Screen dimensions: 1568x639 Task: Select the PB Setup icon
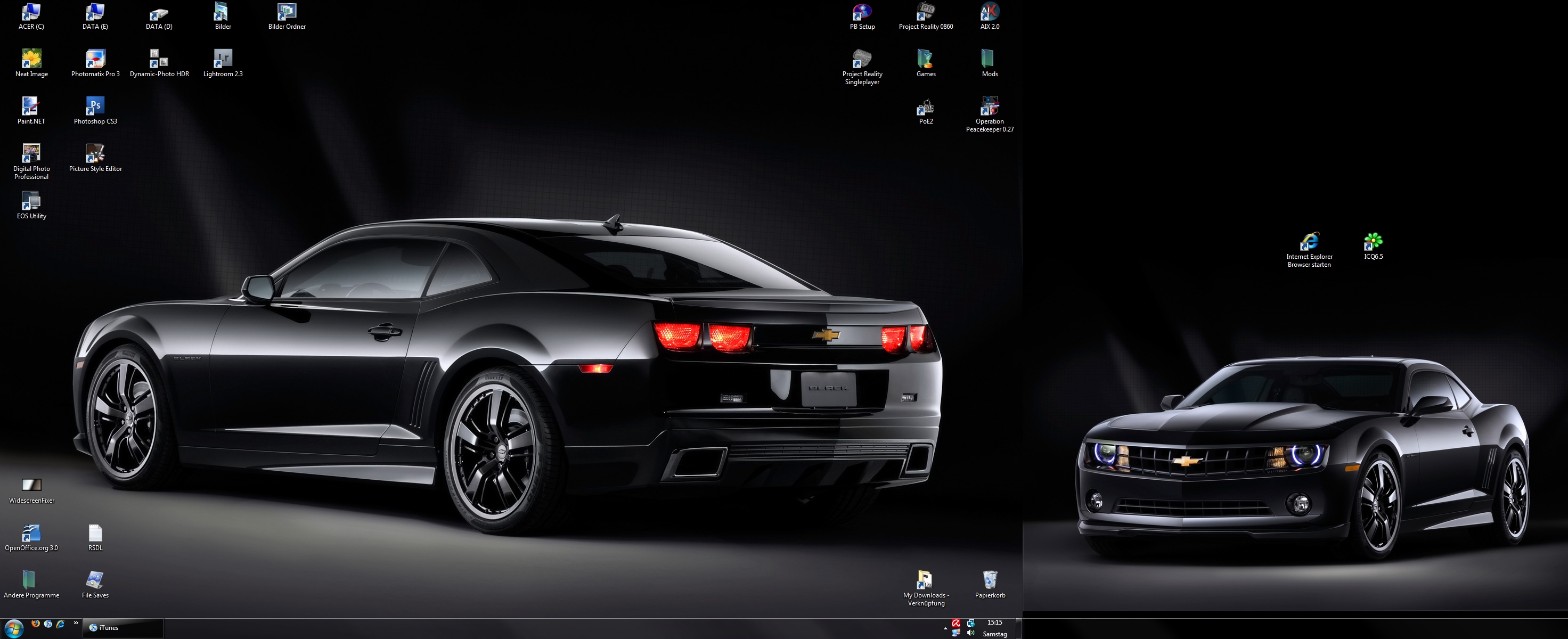click(x=862, y=17)
